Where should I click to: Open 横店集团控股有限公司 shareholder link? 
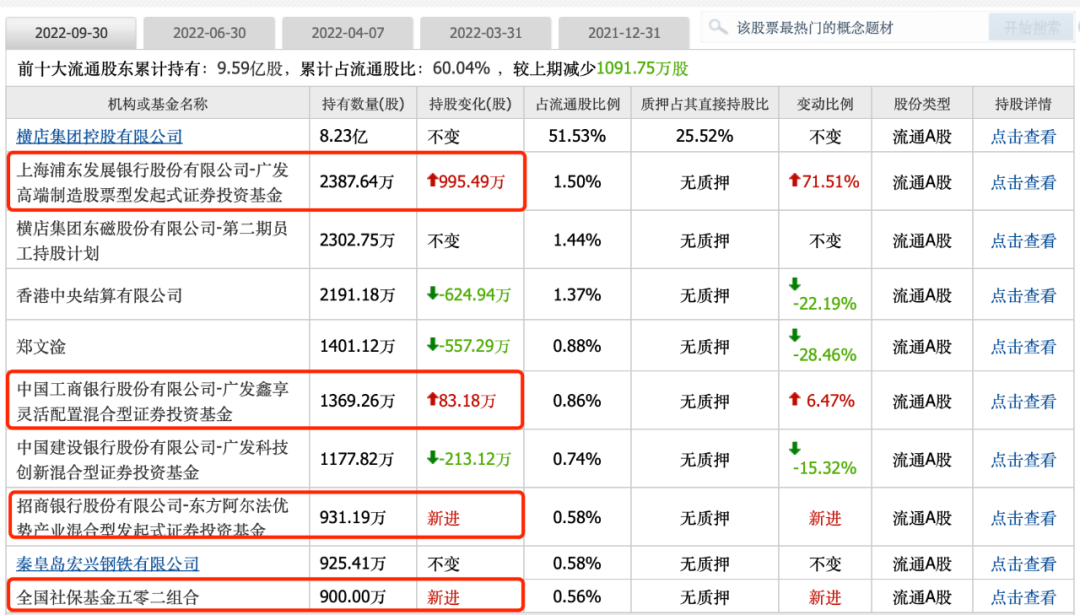click(99, 136)
